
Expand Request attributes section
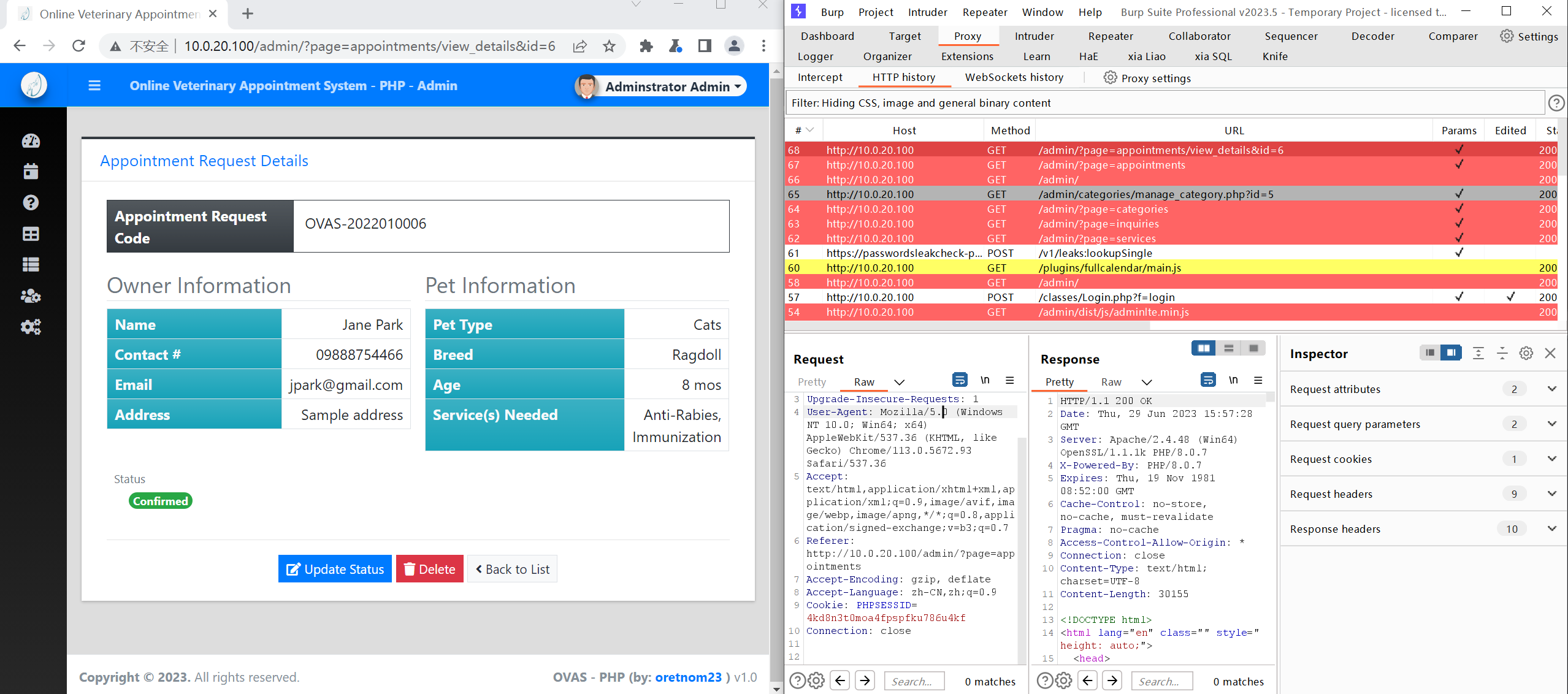pyautogui.click(x=1423, y=389)
